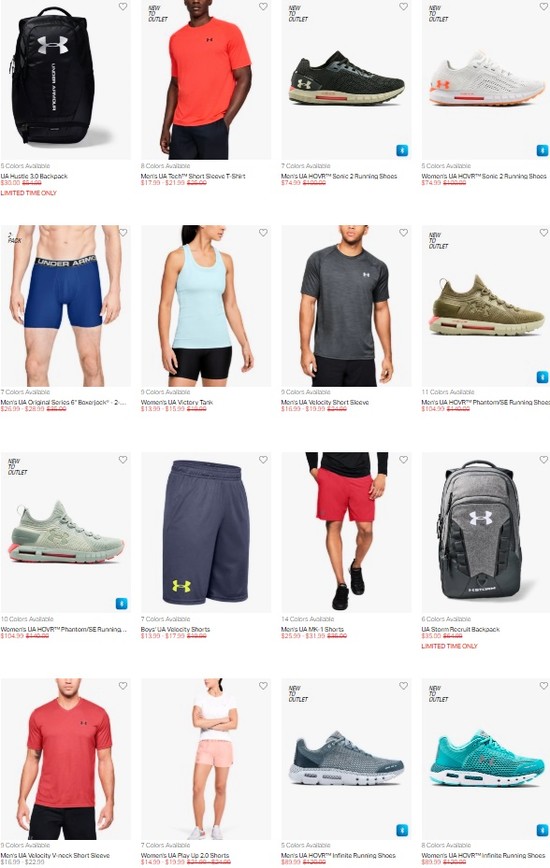Viewport: 550px width, 868px height.
Task: Open UA Storm Recruit Backpack title link
Action: point(460,629)
